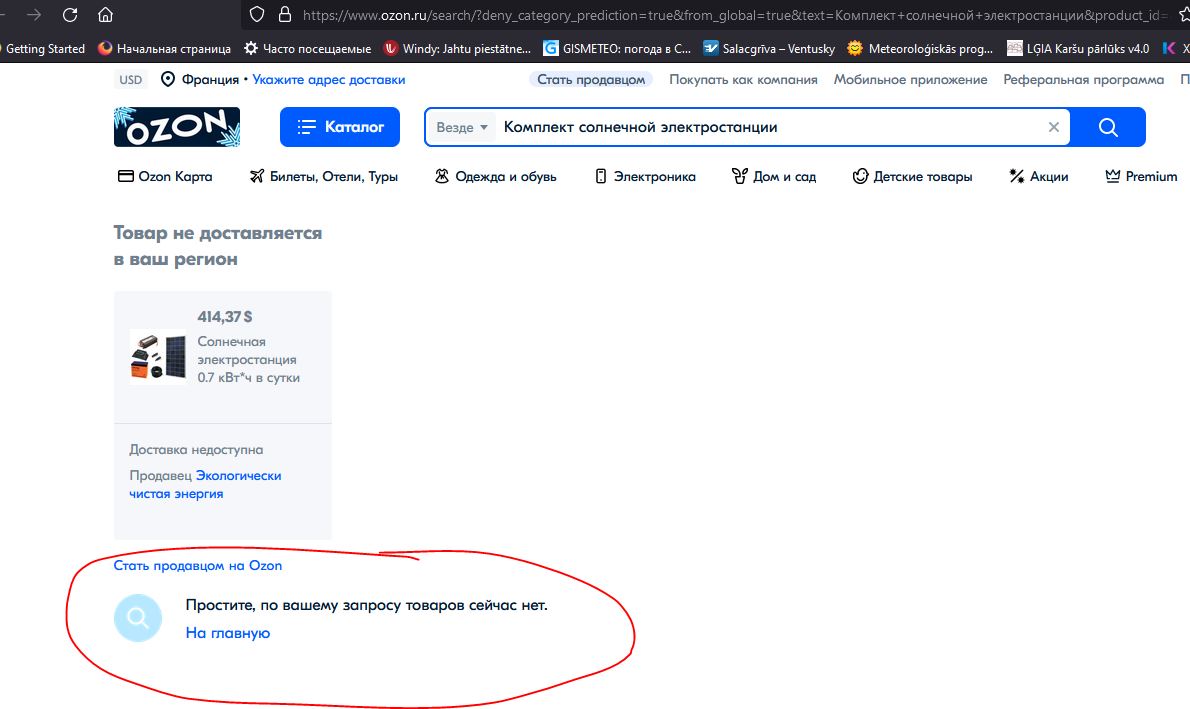This screenshot has width=1190, height=709.
Task: Open the Одежда и обувь category
Action: coord(496,176)
